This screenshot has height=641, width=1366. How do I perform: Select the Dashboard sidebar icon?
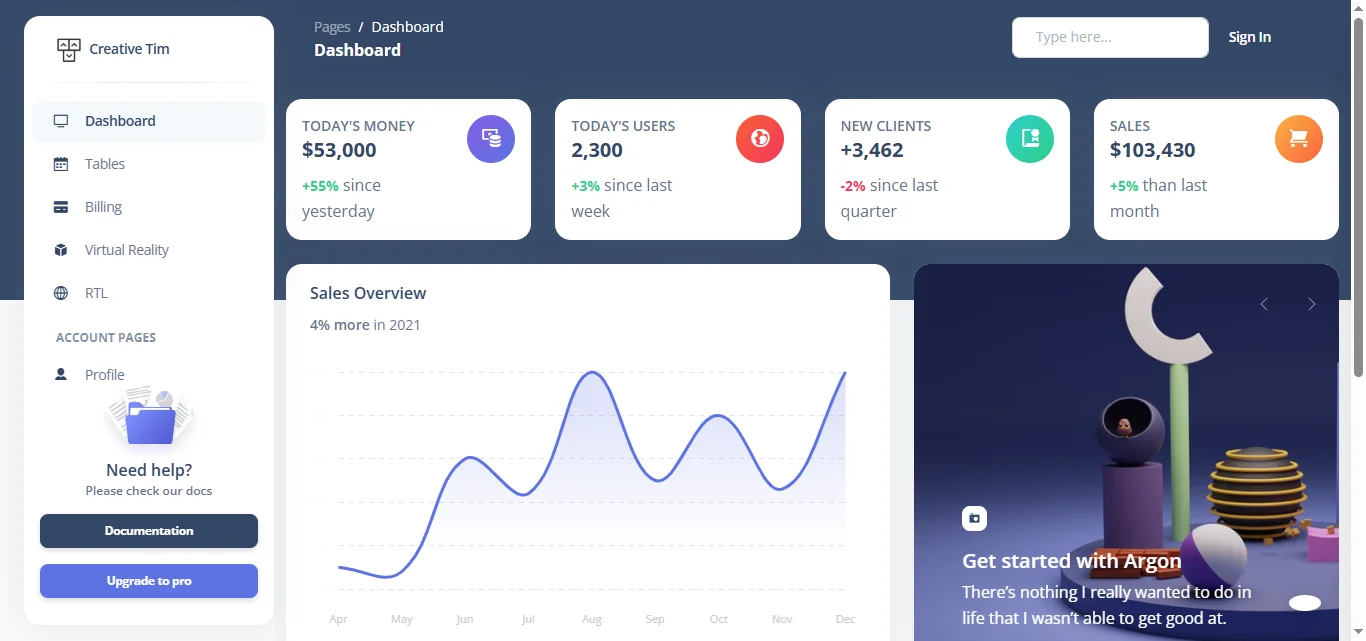pyautogui.click(x=60, y=120)
